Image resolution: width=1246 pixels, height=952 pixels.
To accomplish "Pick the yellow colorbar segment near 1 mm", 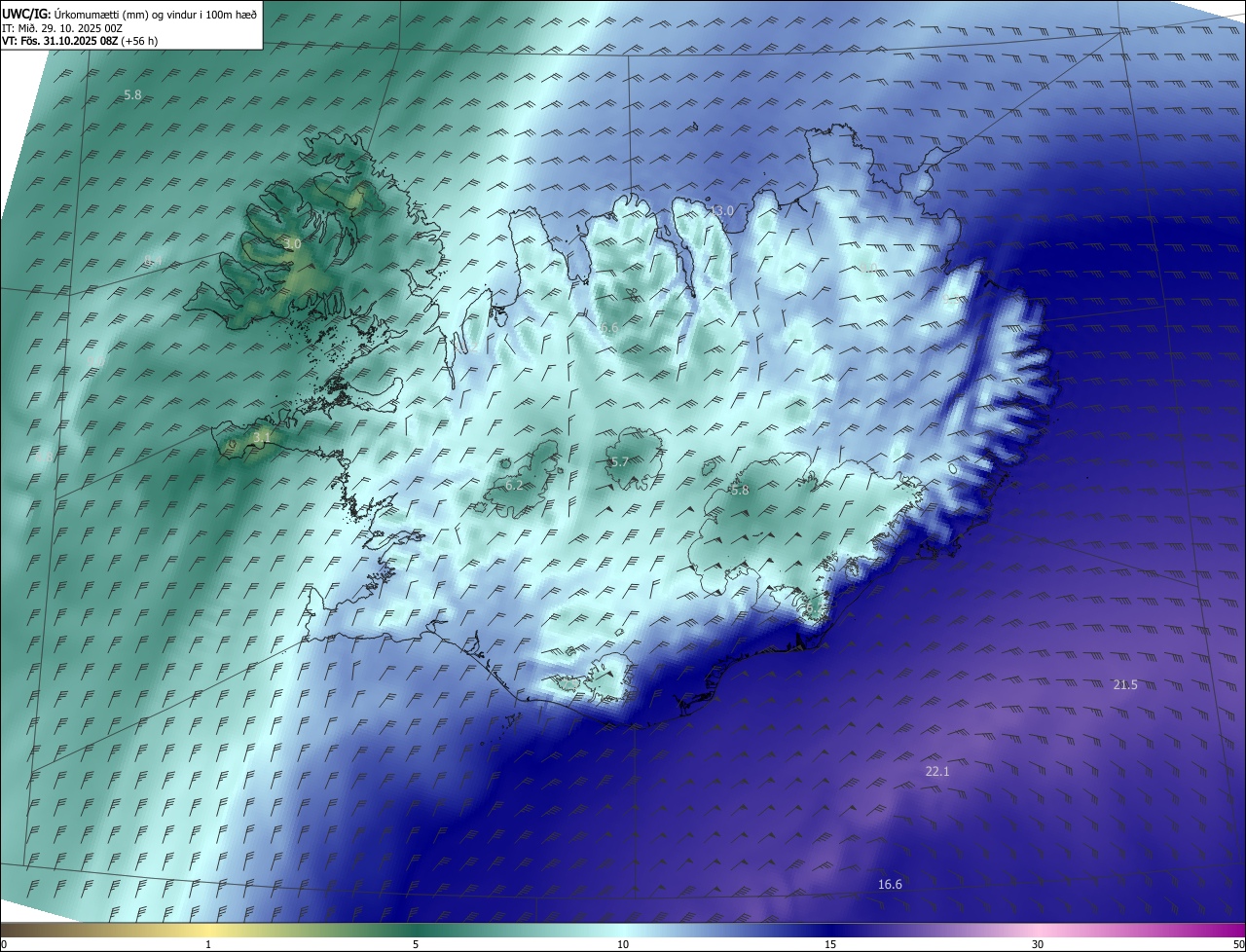I will tap(208, 930).
